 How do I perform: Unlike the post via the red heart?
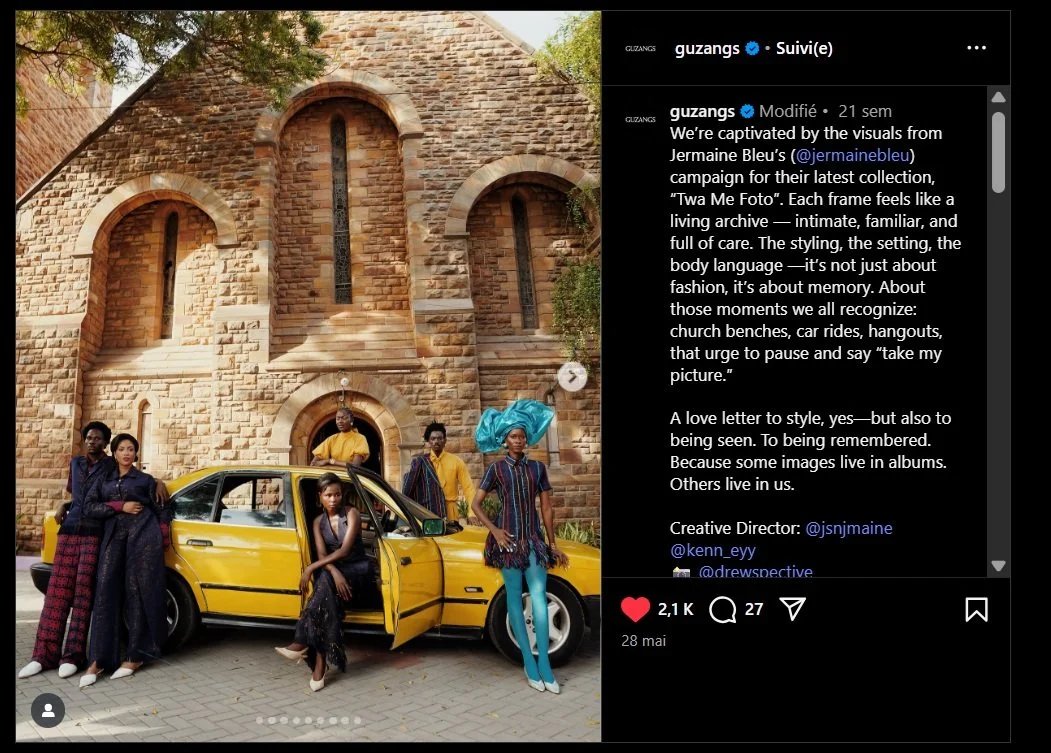[635, 609]
